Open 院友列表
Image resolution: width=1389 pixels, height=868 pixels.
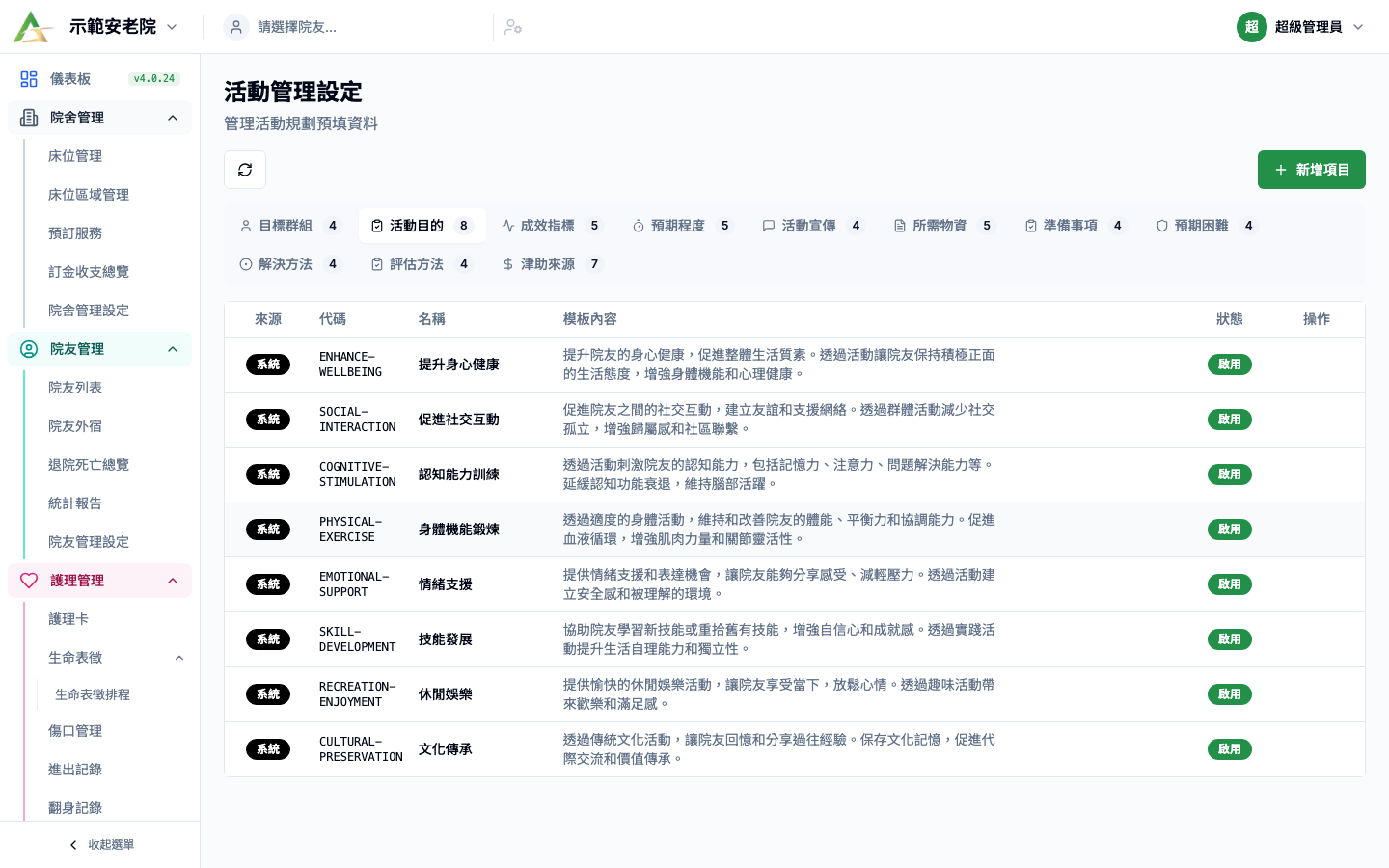coord(75,388)
